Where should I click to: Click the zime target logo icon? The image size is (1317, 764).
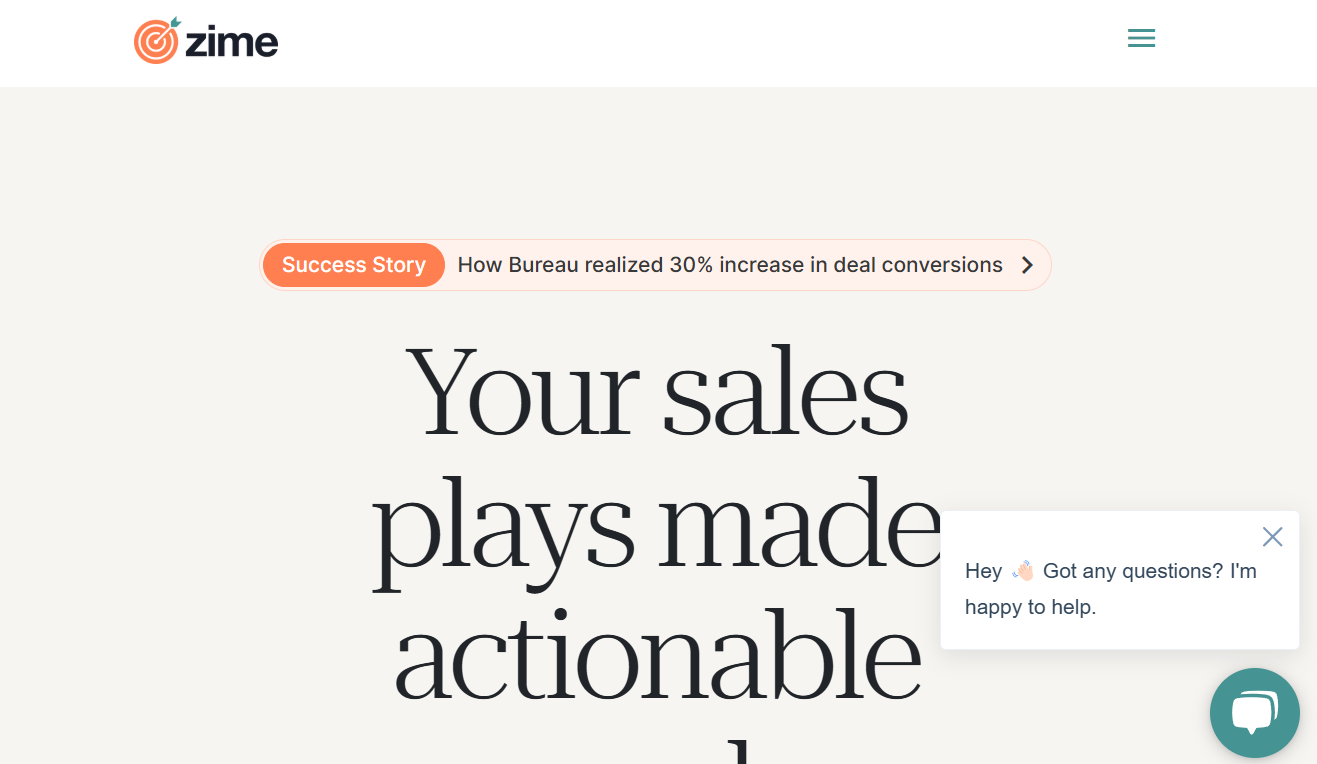coord(156,41)
